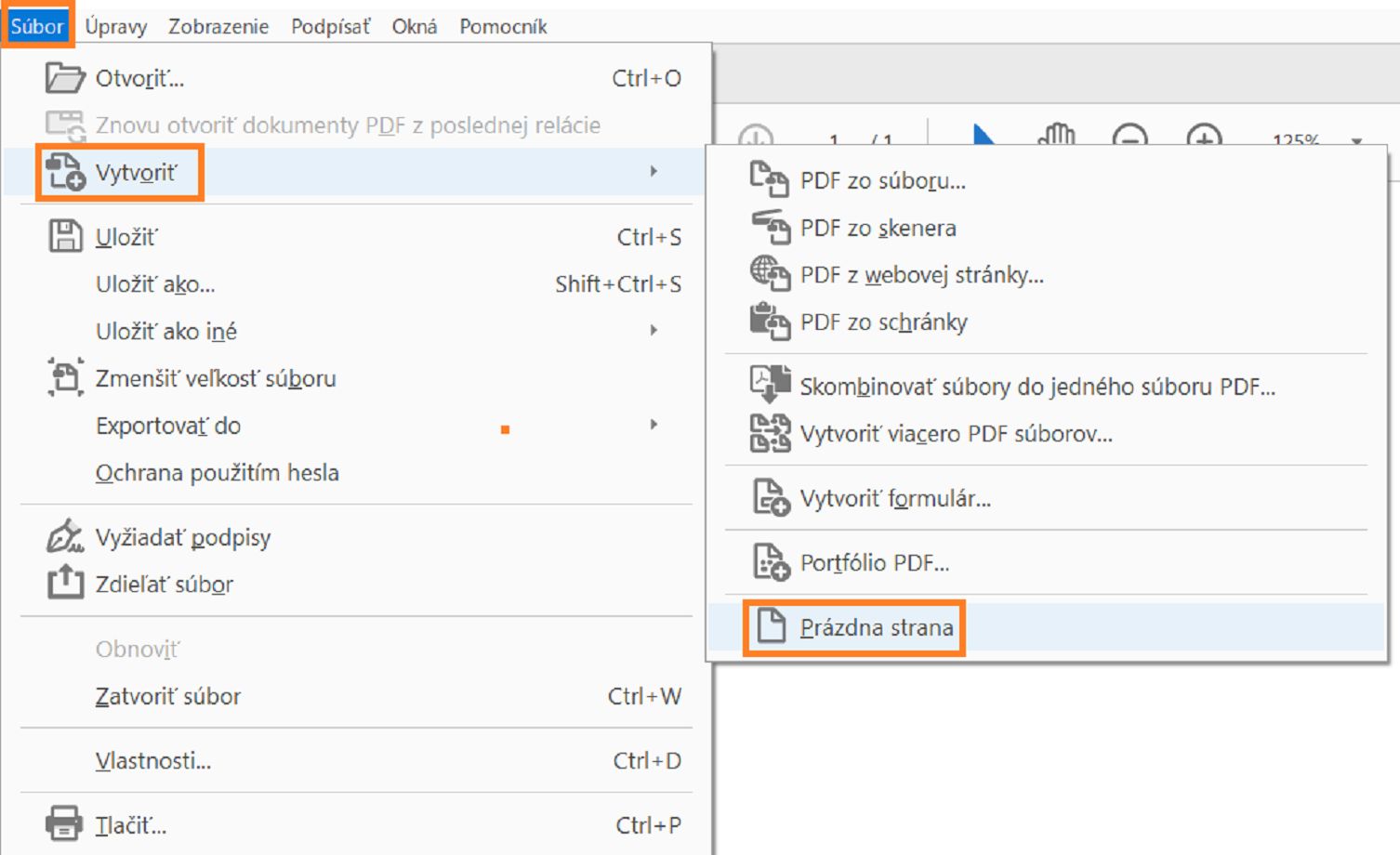Click the Zdieľať súbor share icon
Viewport: 1400px width, 855px height.
tap(65, 583)
